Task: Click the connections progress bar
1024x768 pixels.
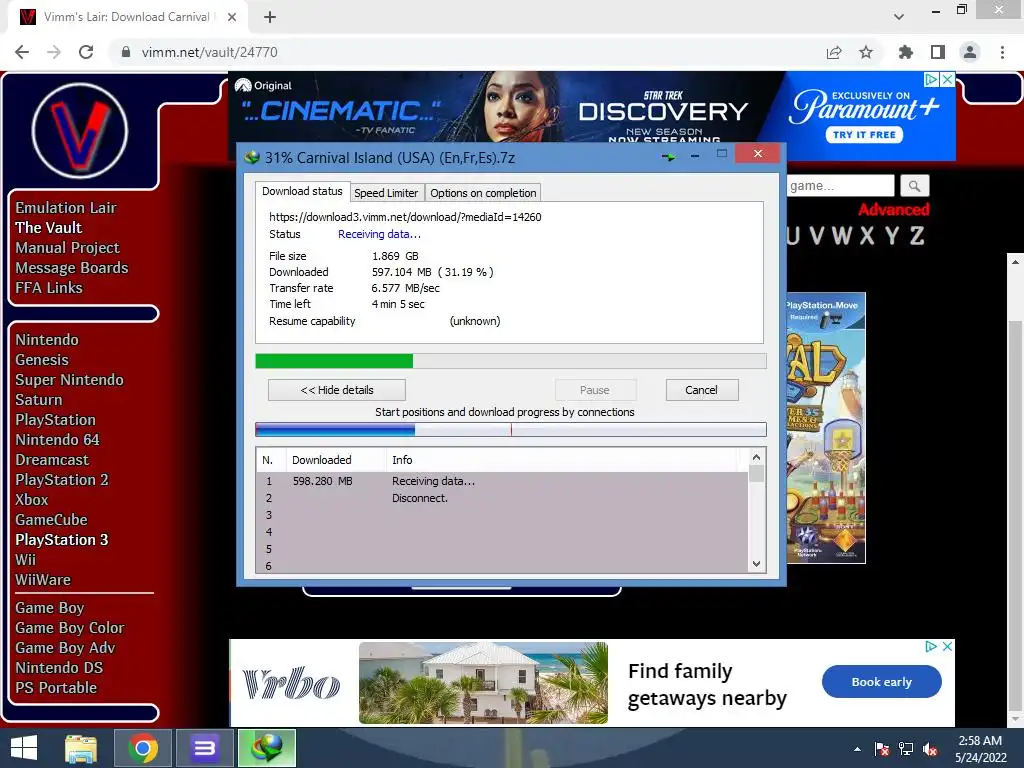Action: (511, 429)
